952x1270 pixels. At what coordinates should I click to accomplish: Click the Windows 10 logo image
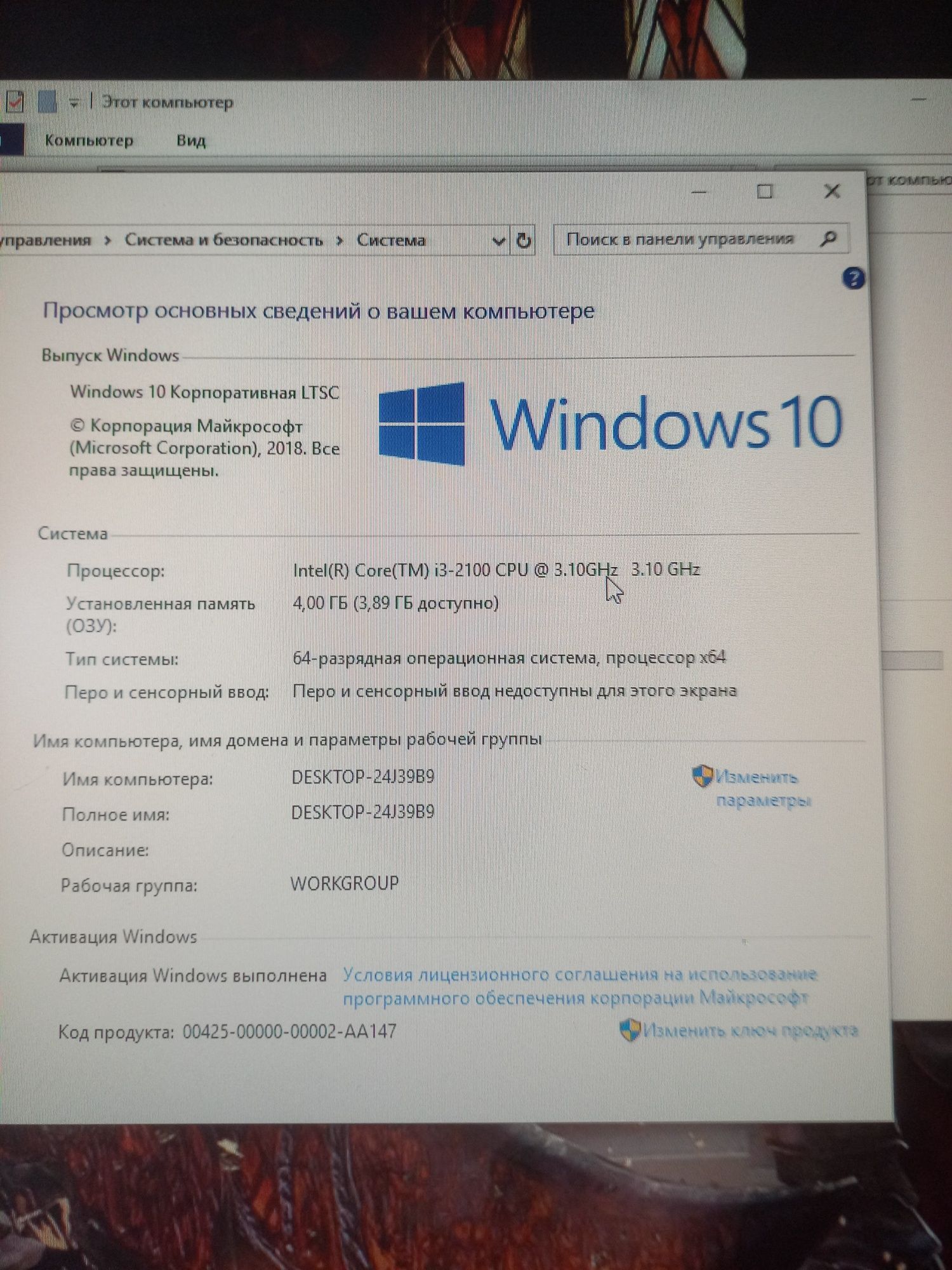tap(611, 423)
